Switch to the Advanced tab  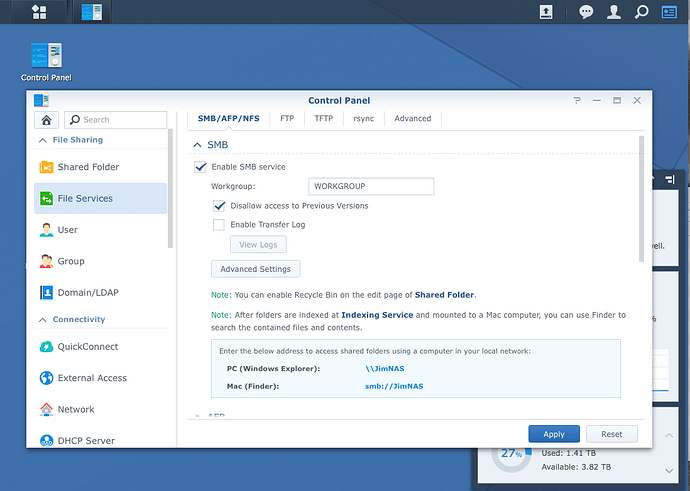coord(412,118)
